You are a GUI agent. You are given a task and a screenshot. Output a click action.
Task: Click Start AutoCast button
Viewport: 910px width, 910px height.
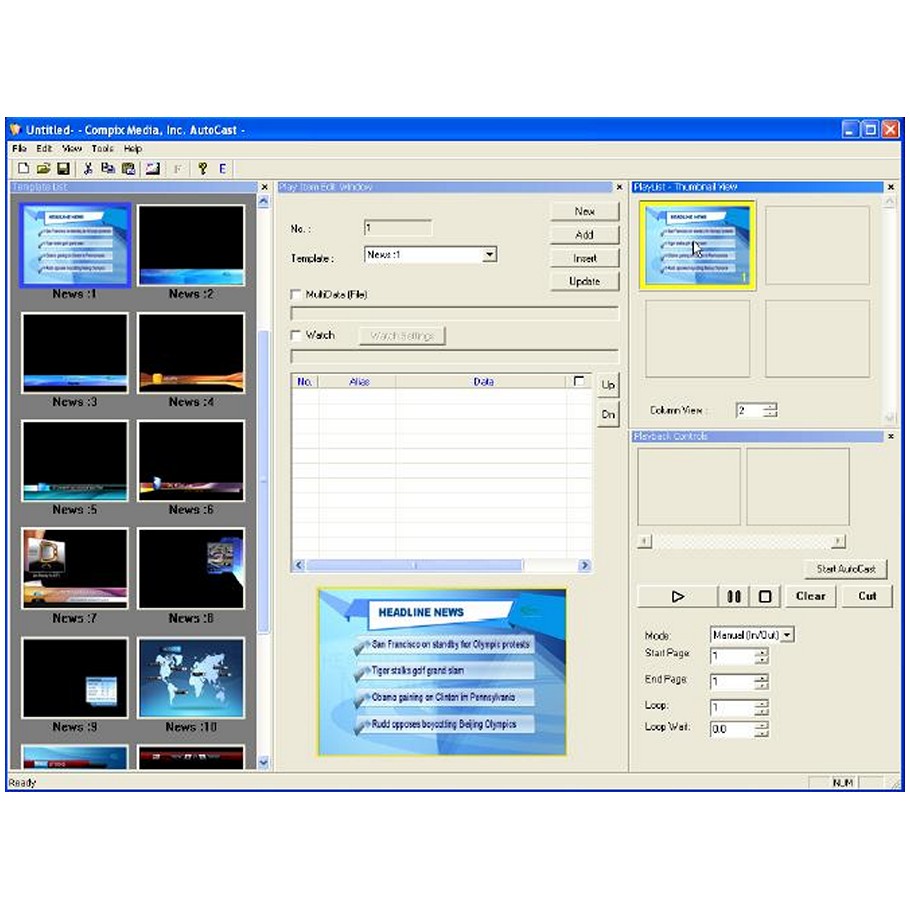click(846, 569)
